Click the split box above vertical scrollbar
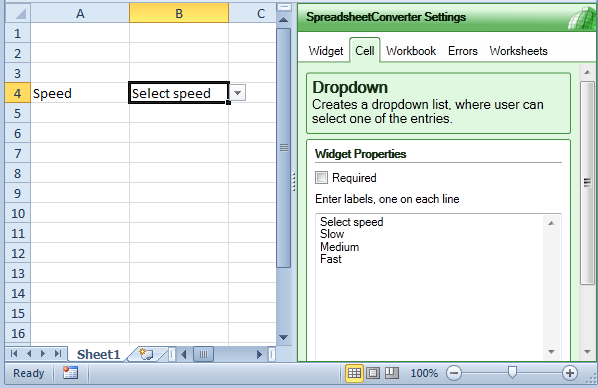 [x=284, y=7]
